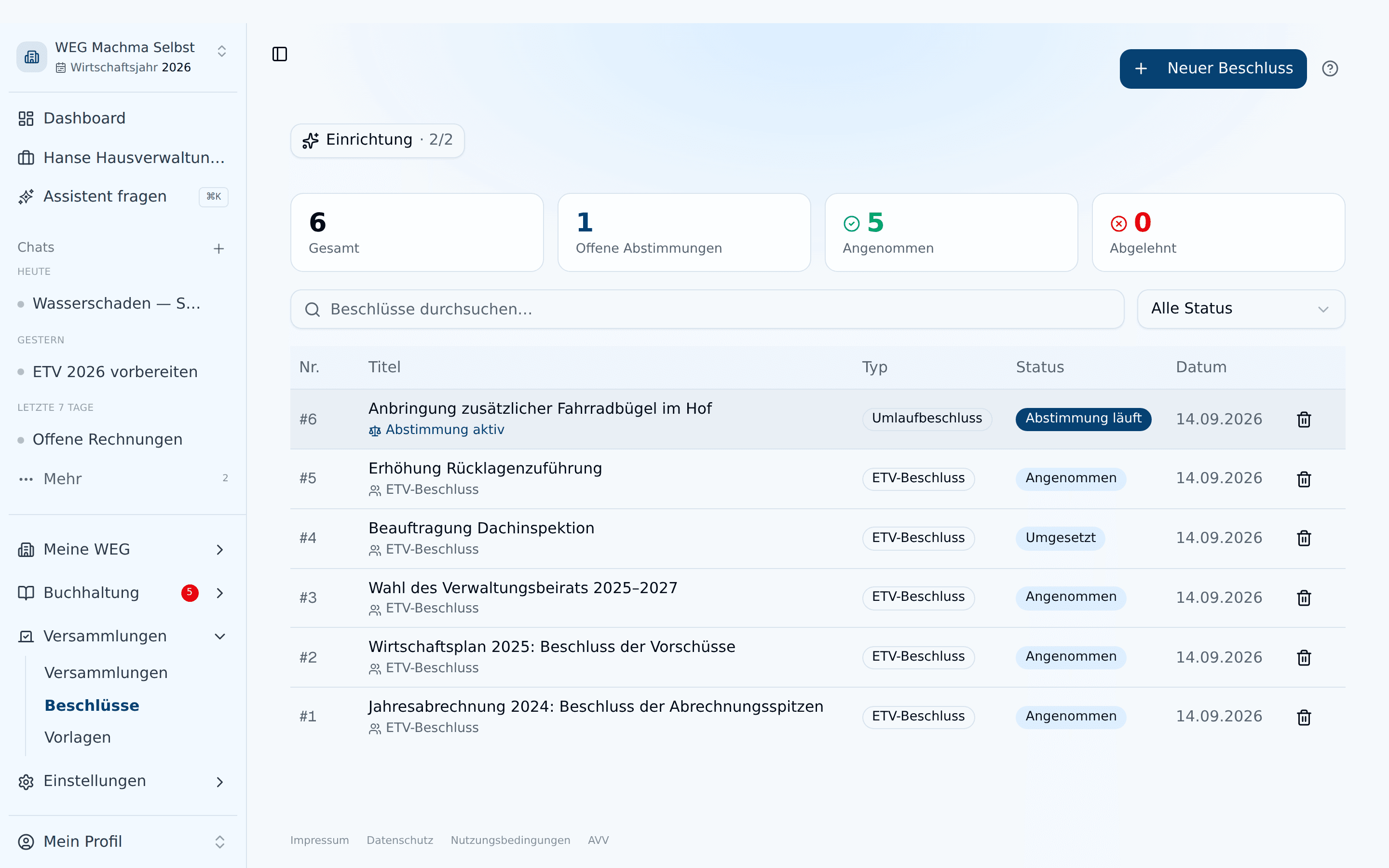Click the search magnifier icon
Image resolution: width=1389 pixels, height=868 pixels.
click(x=312, y=310)
